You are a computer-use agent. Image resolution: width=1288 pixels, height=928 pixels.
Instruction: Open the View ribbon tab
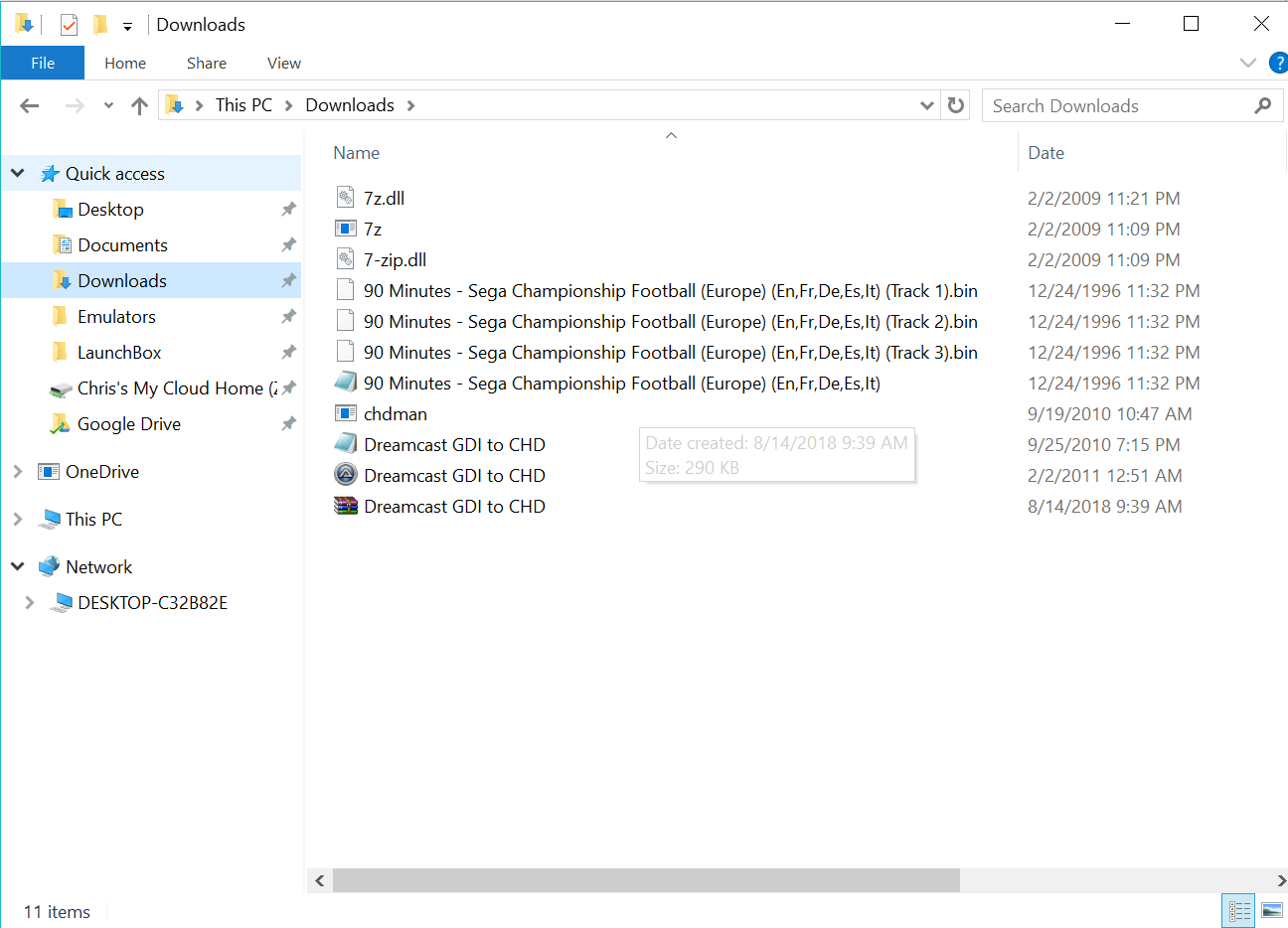(283, 63)
